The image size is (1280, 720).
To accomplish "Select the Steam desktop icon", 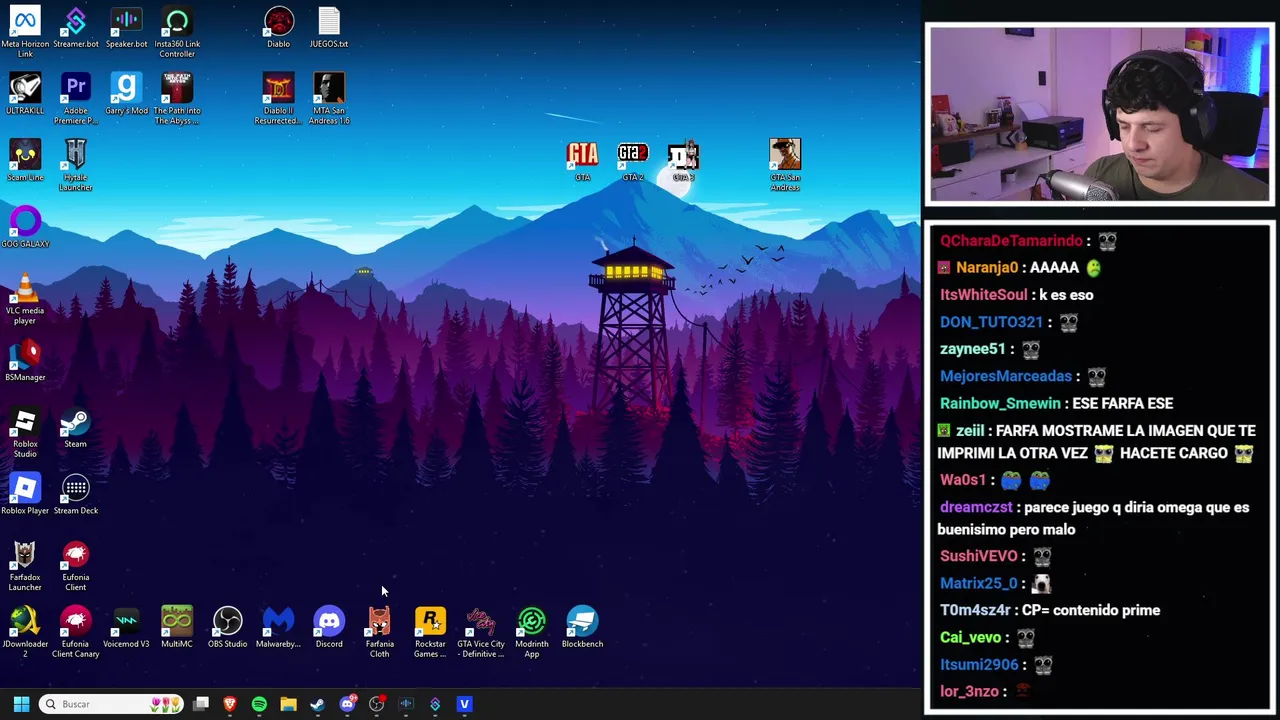I will [x=75, y=427].
